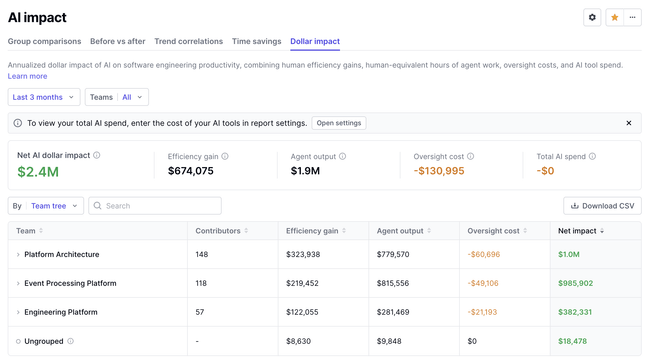Screen dimensions: 650x362
Task: Click the $281,469 agent output cell
Action: [393, 312]
